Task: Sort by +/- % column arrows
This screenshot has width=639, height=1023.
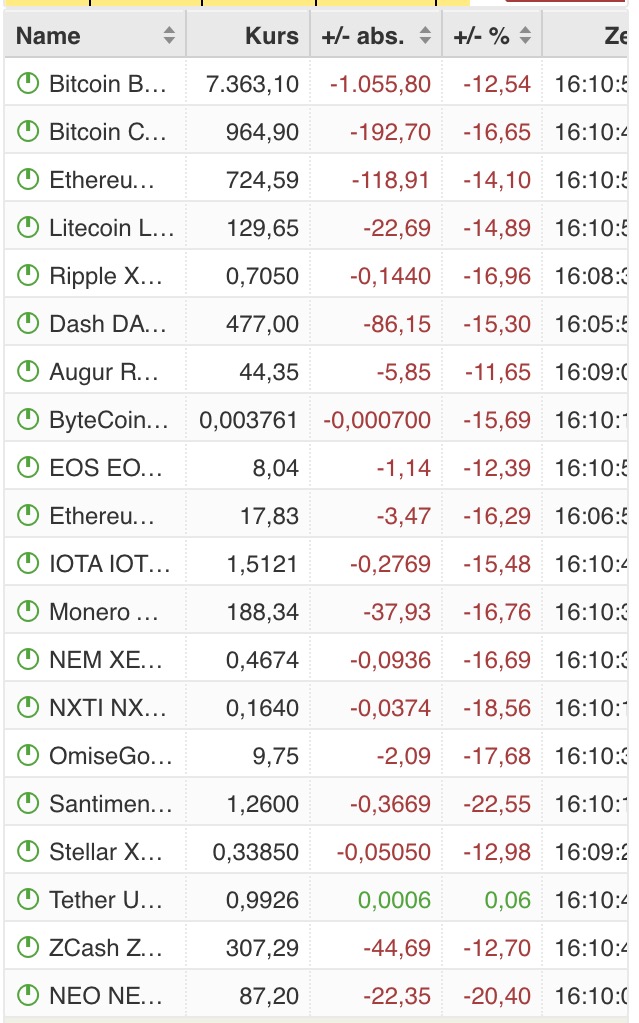Action: click(525, 35)
